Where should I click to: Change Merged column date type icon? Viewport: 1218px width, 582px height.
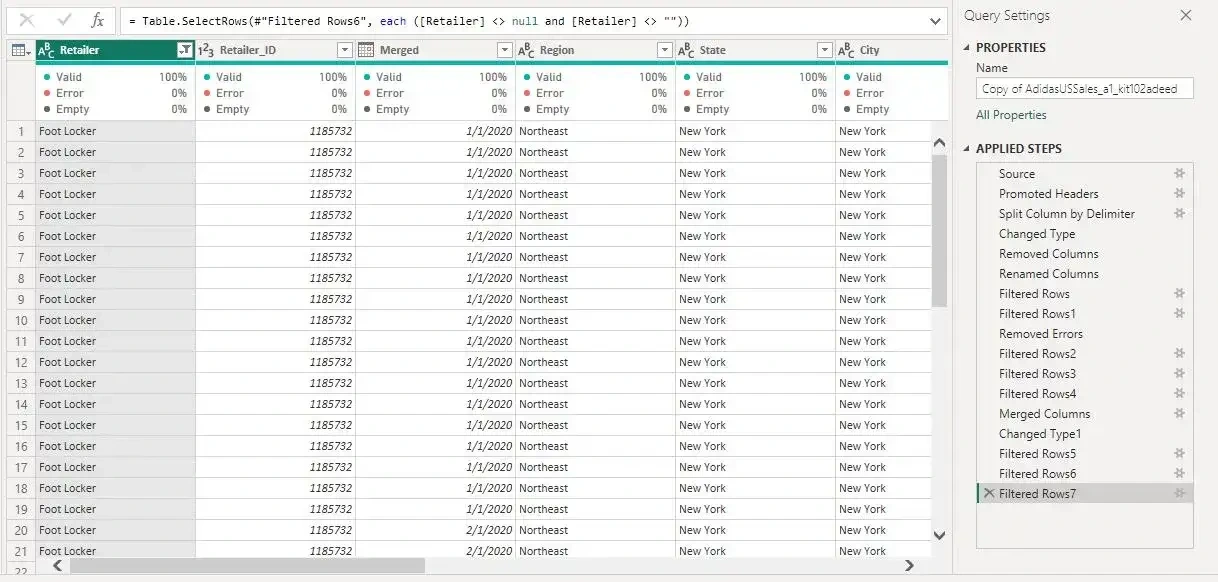(x=366, y=50)
